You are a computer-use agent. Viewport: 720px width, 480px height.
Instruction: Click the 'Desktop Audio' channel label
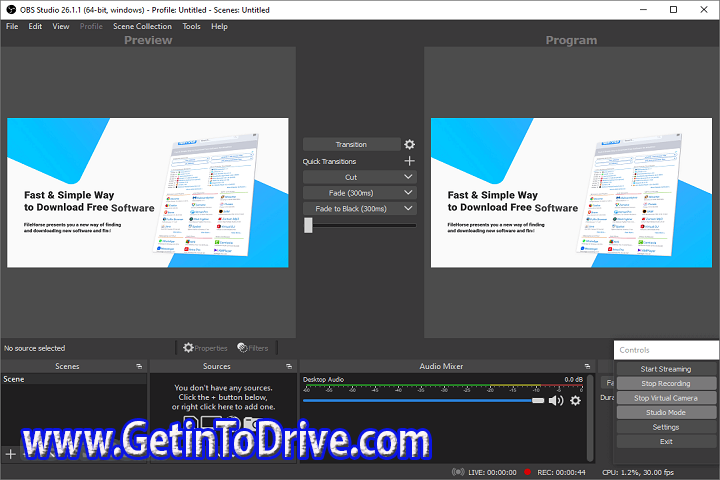point(323,379)
